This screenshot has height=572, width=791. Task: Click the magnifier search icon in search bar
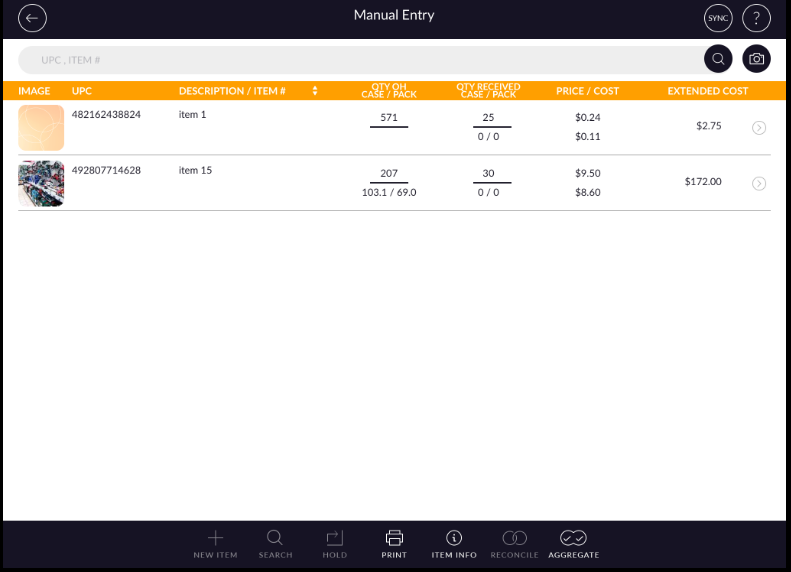point(718,59)
